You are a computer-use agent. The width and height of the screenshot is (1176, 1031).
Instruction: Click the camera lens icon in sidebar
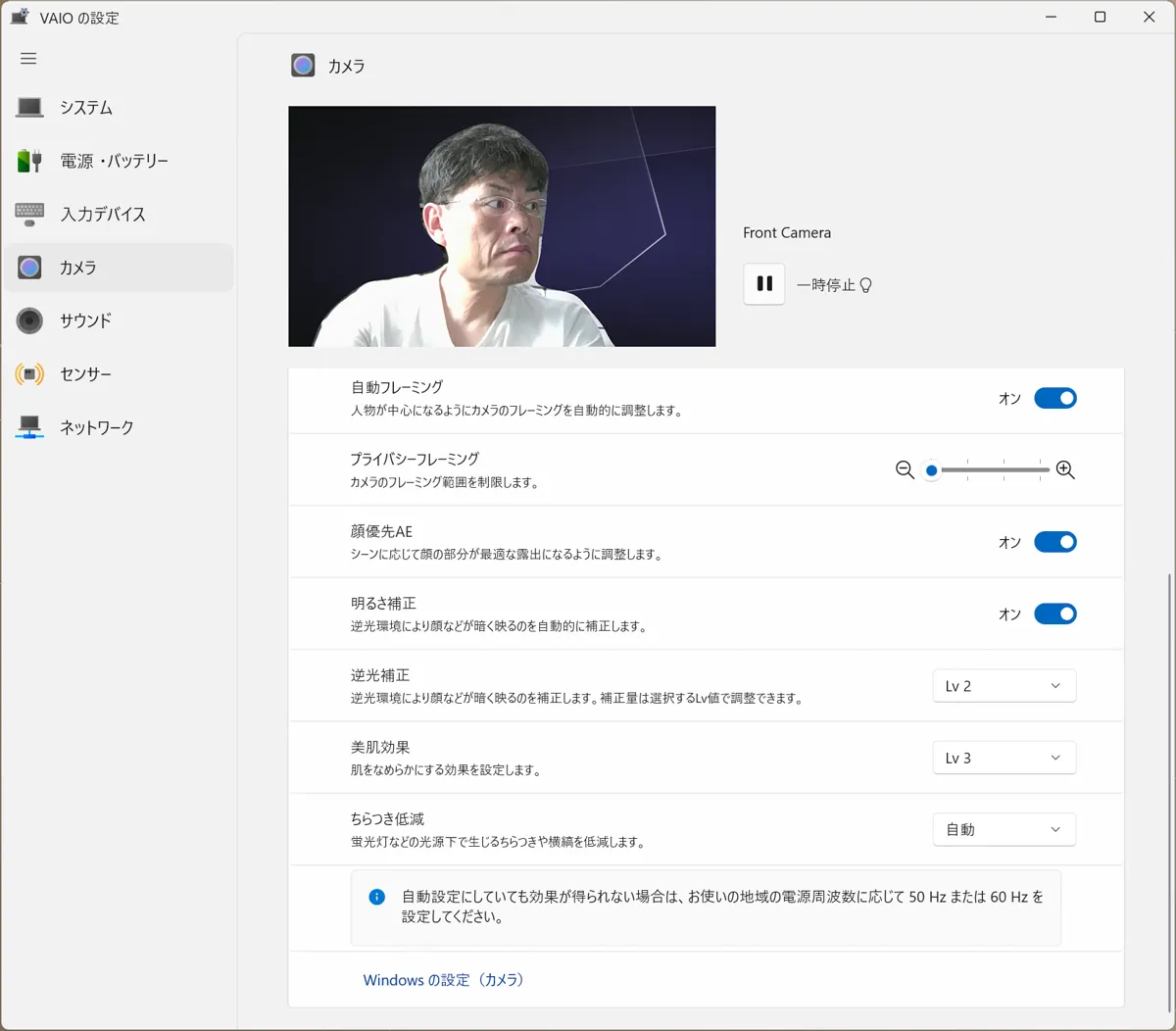[x=29, y=268]
